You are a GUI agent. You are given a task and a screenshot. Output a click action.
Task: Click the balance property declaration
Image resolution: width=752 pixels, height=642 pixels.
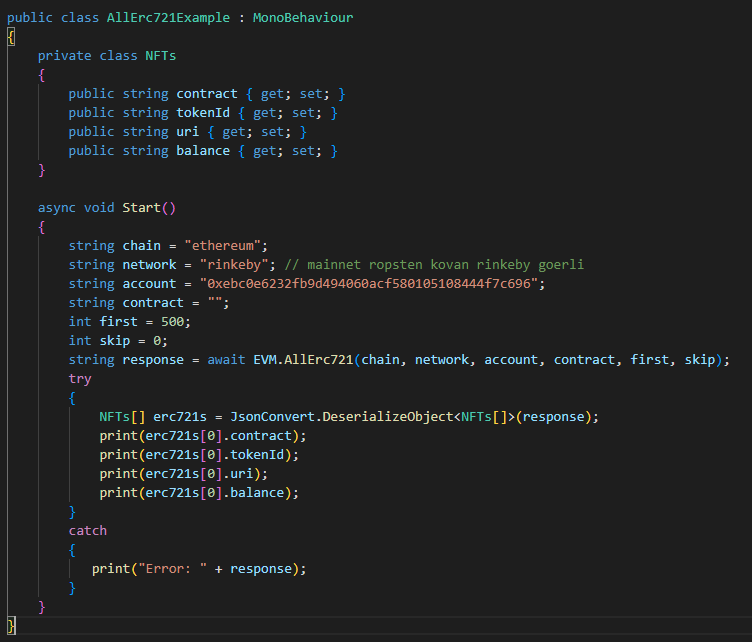pyautogui.click(x=203, y=151)
